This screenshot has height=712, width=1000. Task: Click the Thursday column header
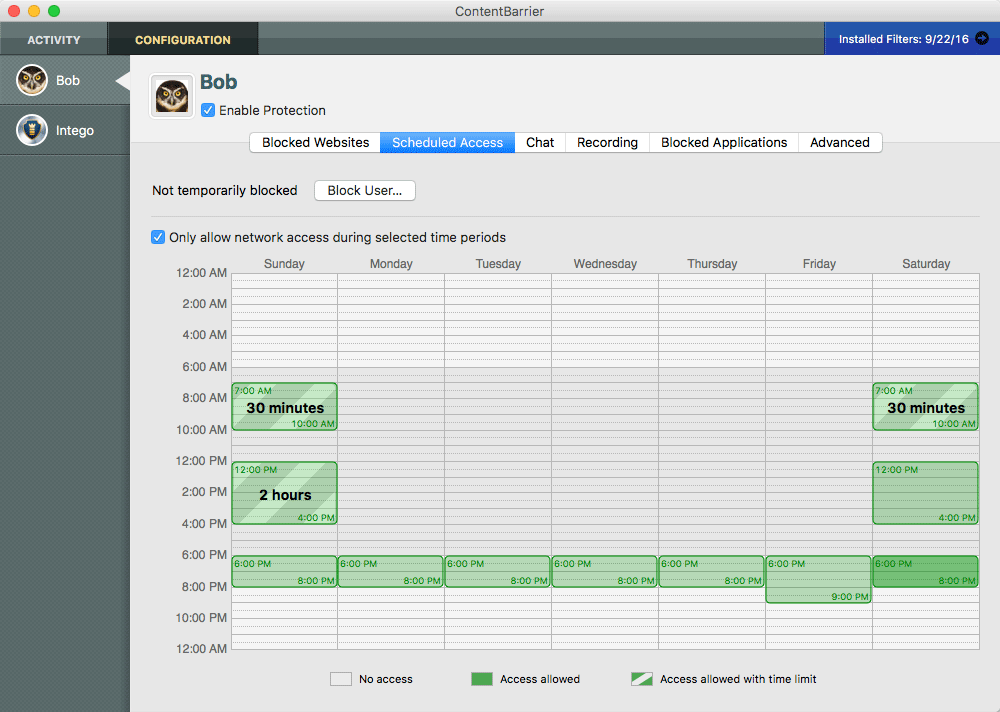coord(712,263)
